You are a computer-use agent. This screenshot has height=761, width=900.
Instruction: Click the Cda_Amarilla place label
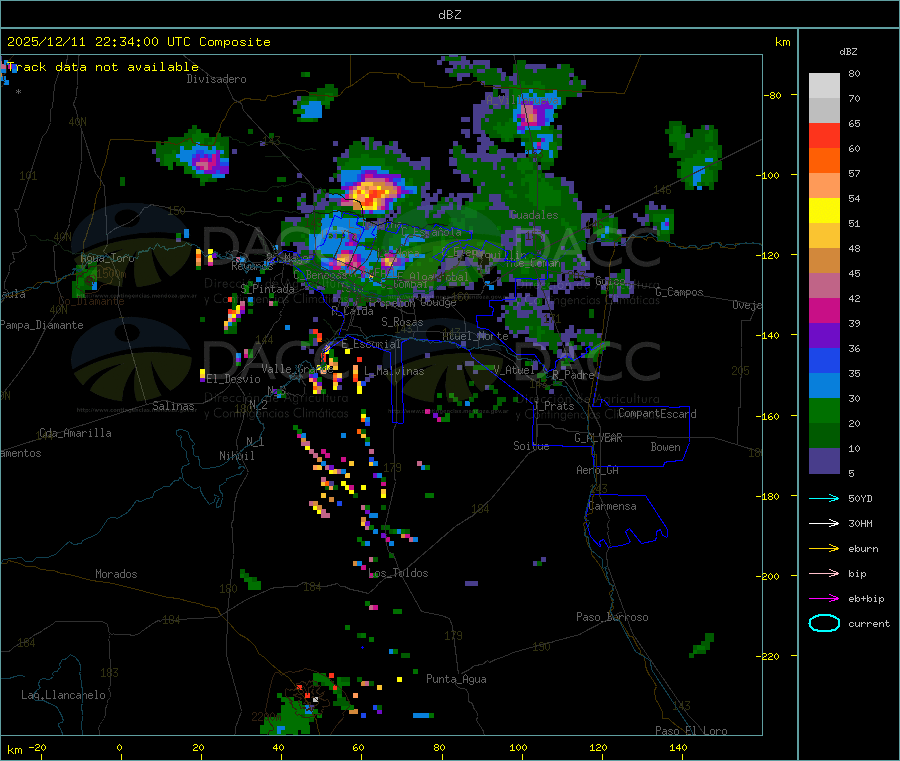point(75,433)
